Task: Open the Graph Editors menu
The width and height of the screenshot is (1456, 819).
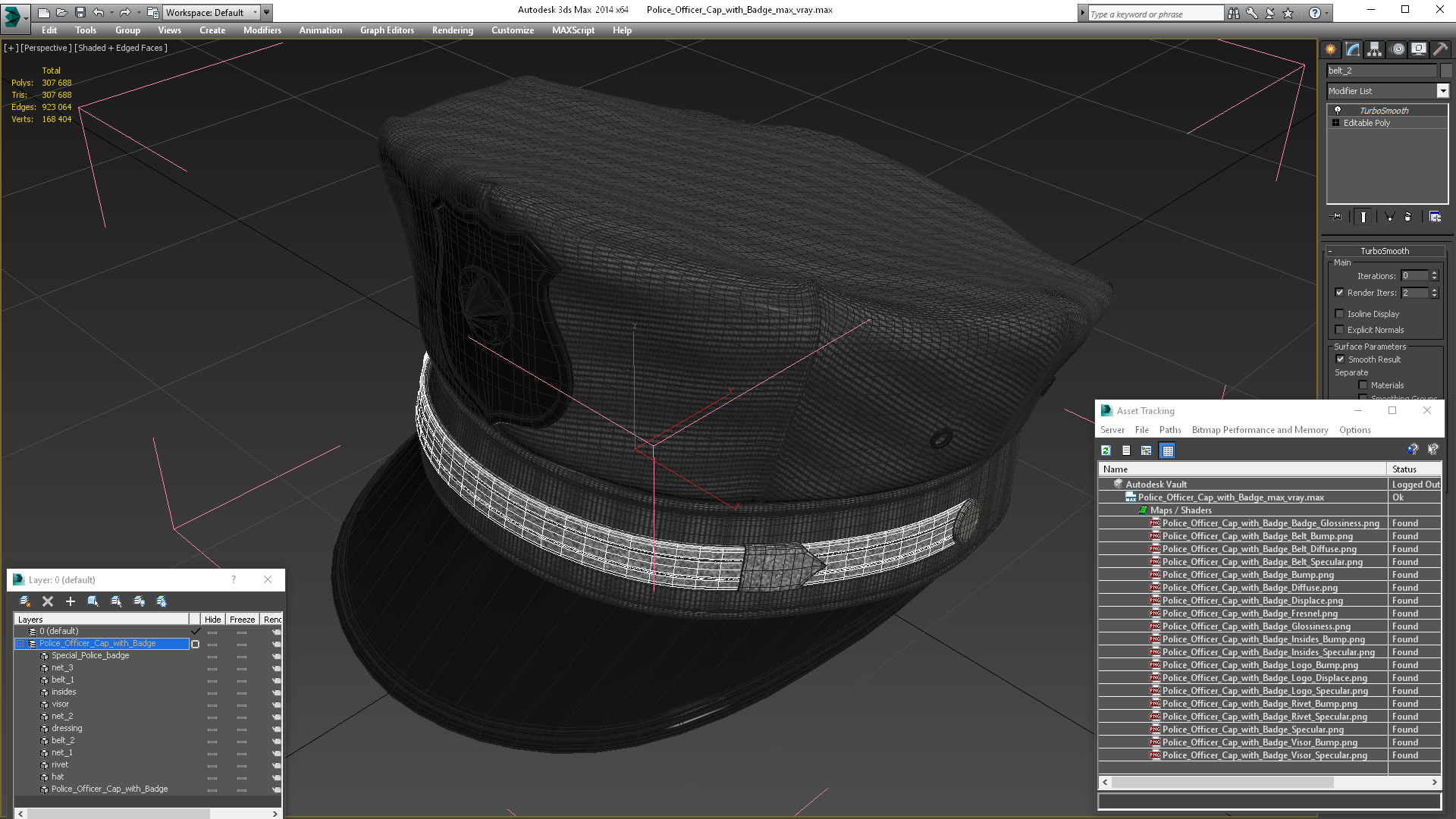Action: 387,30
